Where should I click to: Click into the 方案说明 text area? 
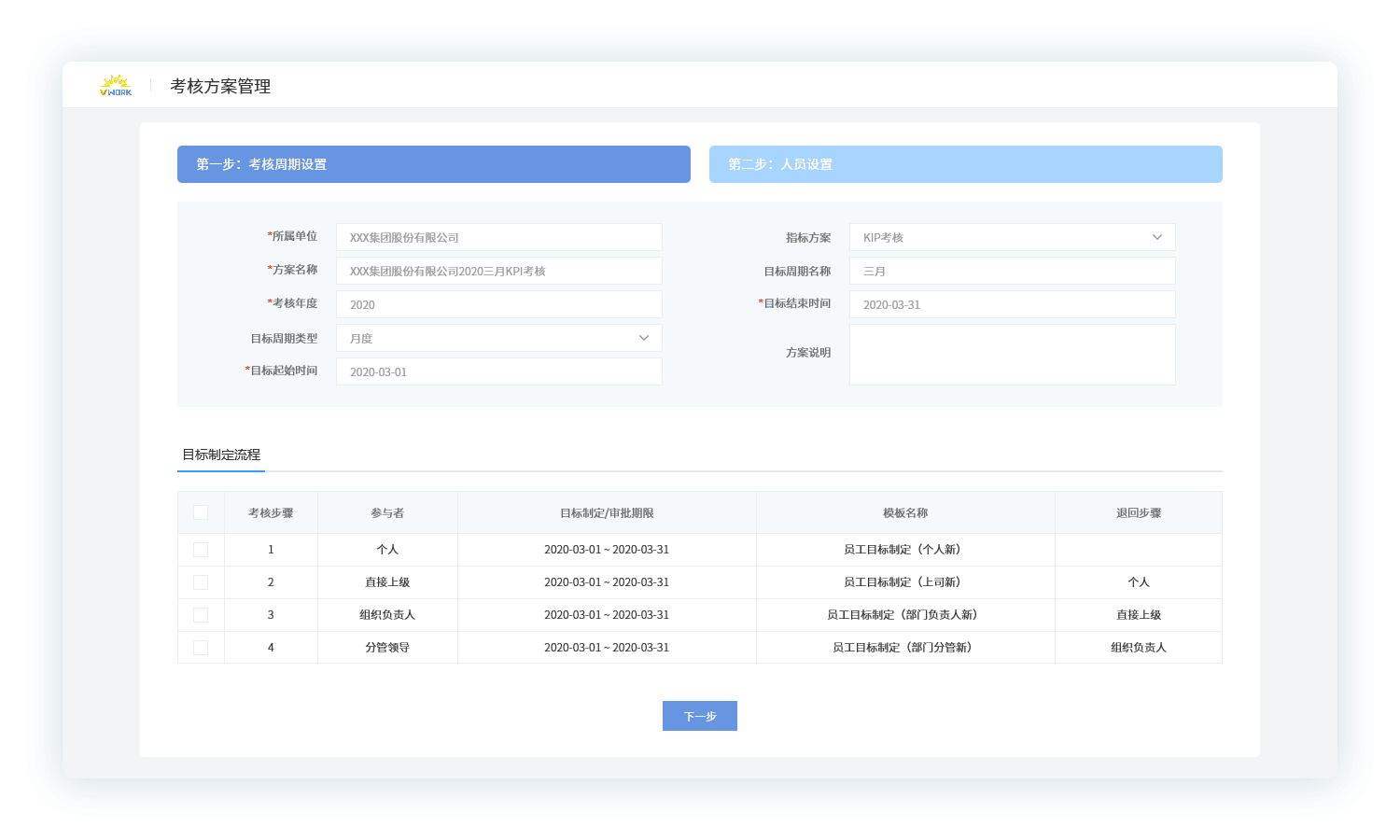(1013, 355)
